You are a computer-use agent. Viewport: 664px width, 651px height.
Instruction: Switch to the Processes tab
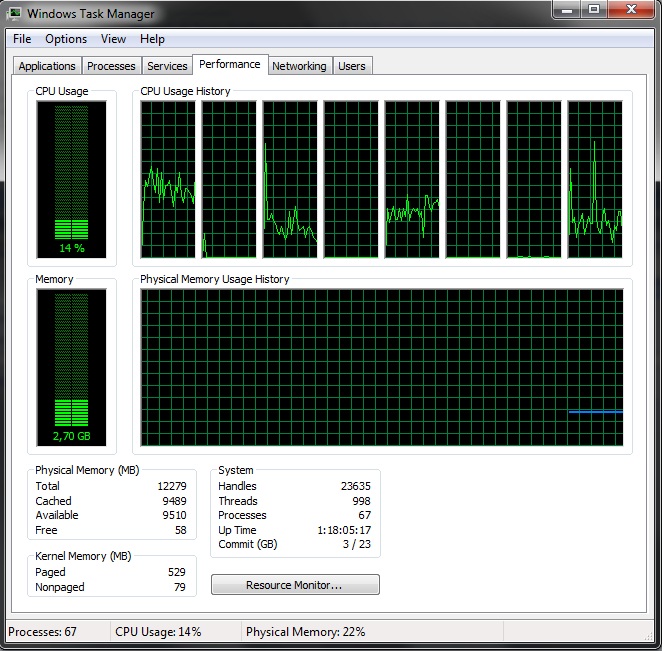point(111,66)
